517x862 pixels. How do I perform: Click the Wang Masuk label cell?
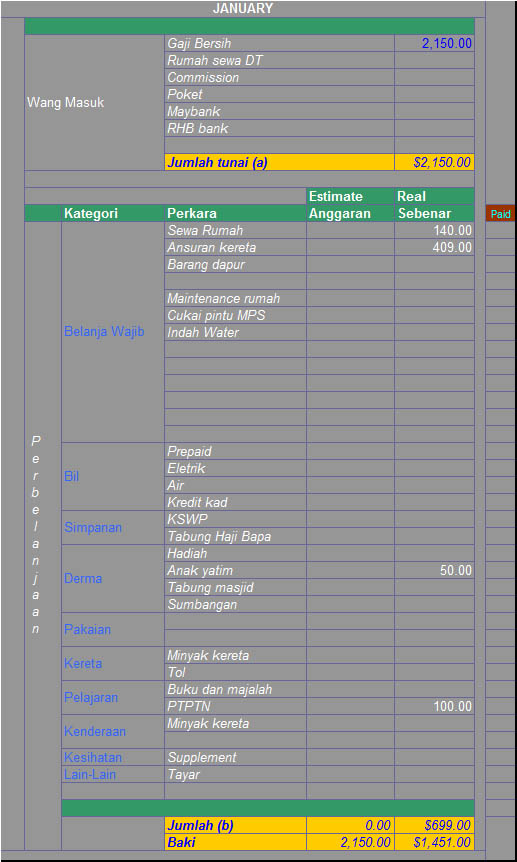coord(95,103)
